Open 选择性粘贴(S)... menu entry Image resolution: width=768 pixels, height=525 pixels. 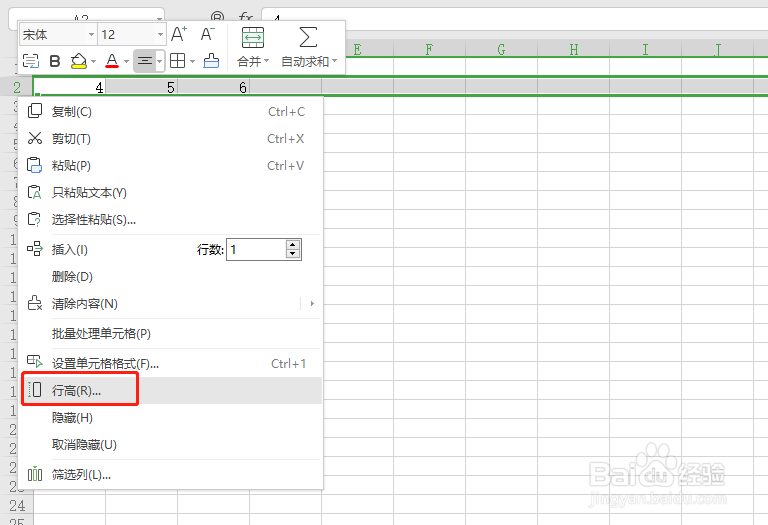click(170, 219)
